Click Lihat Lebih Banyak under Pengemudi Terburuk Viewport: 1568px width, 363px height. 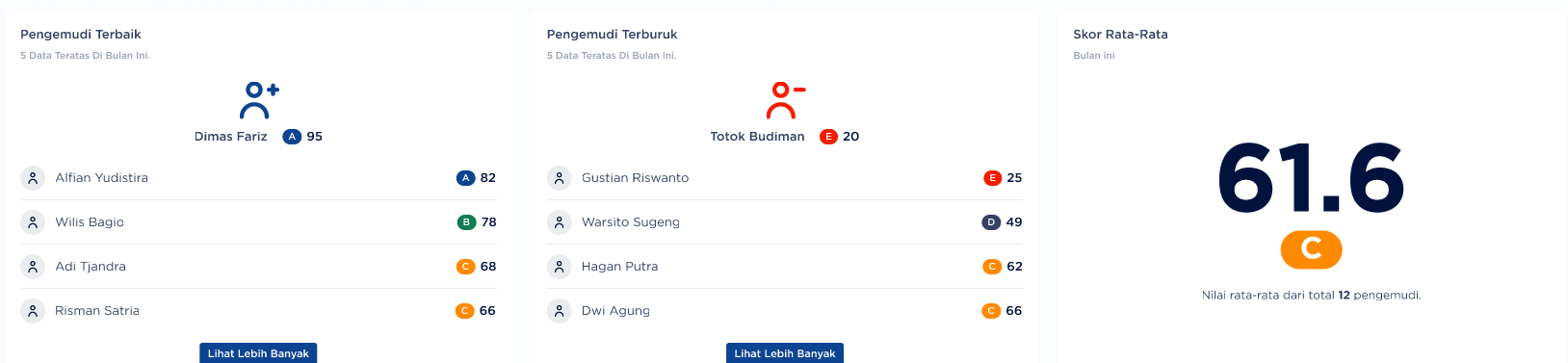pyautogui.click(x=785, y=353)
